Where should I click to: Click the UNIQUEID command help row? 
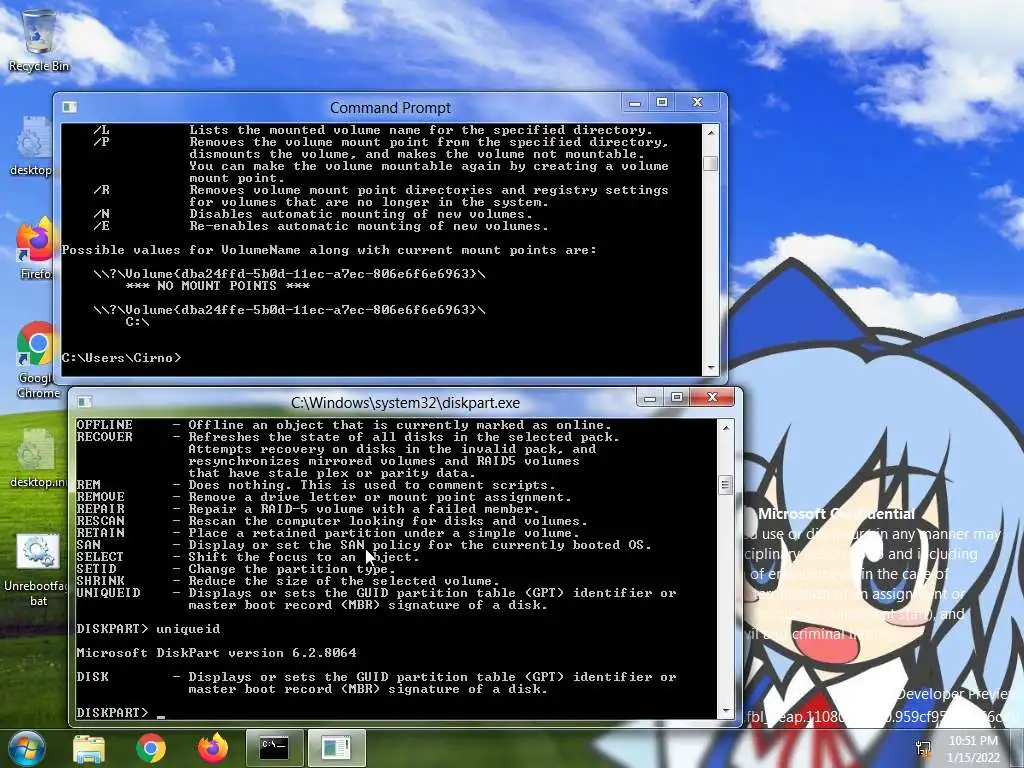click(376, 599)
